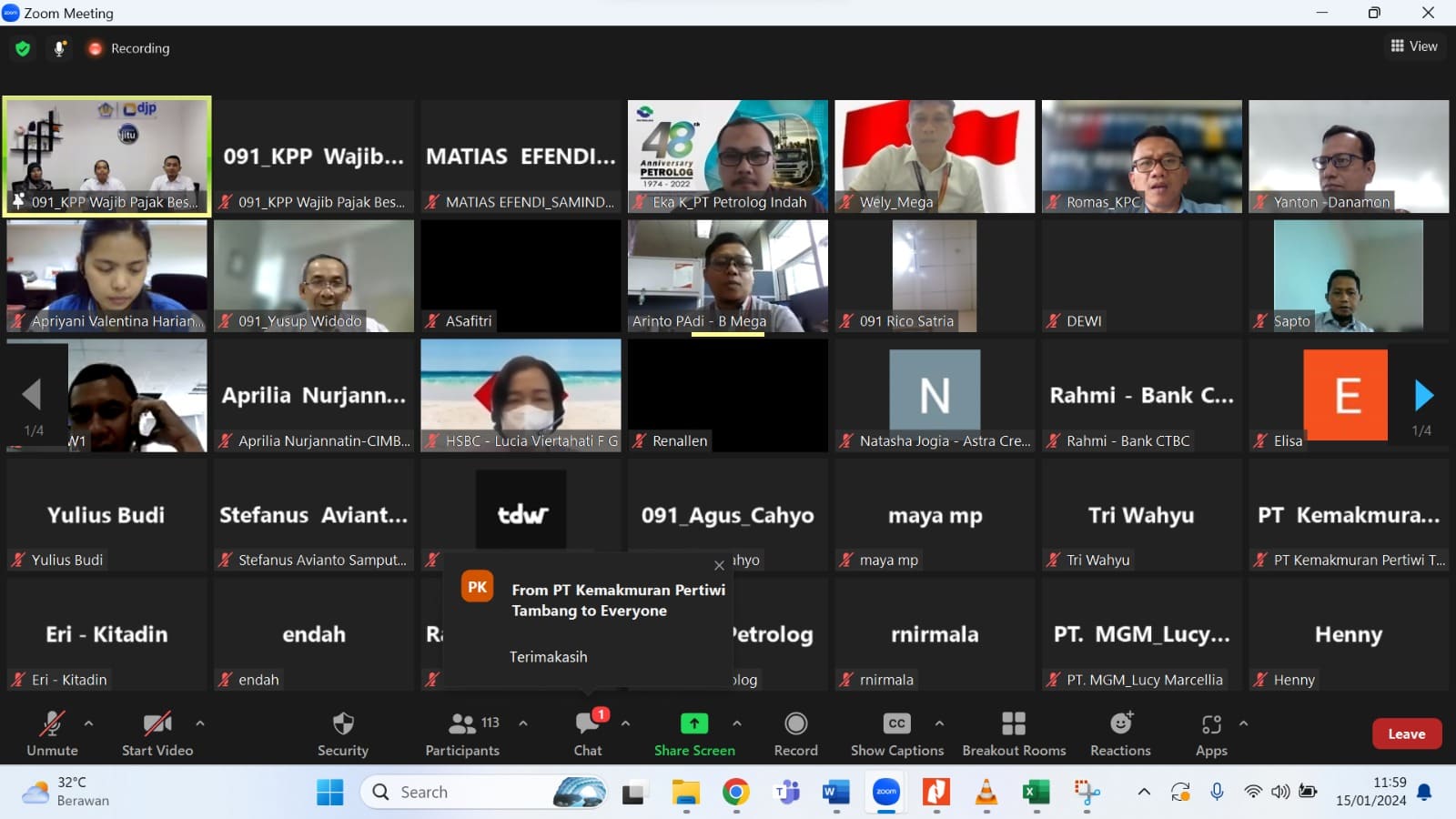Open the View layout menu

[1413, 46]
